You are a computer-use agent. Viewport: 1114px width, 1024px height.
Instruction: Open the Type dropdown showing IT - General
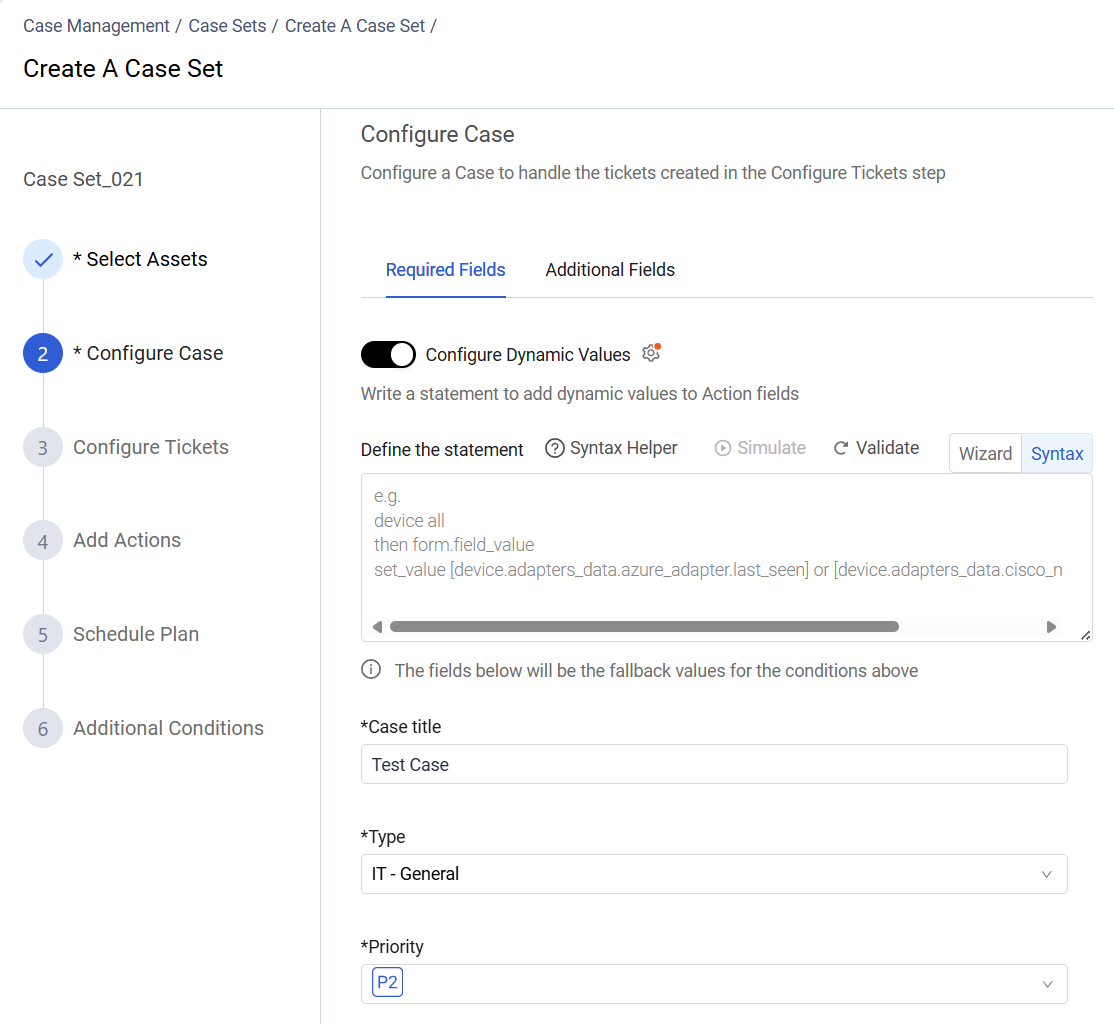click(714, 873)
